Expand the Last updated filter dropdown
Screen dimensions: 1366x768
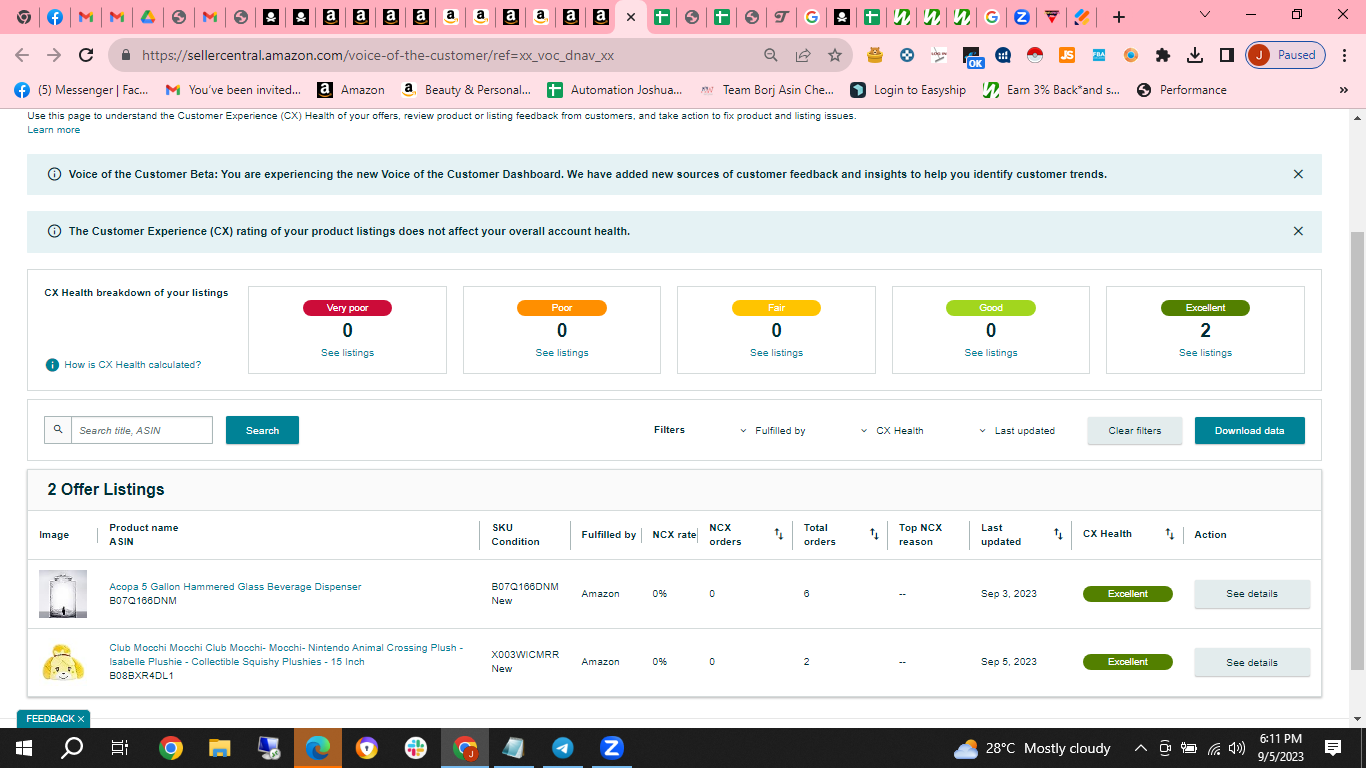[1016, 431]
